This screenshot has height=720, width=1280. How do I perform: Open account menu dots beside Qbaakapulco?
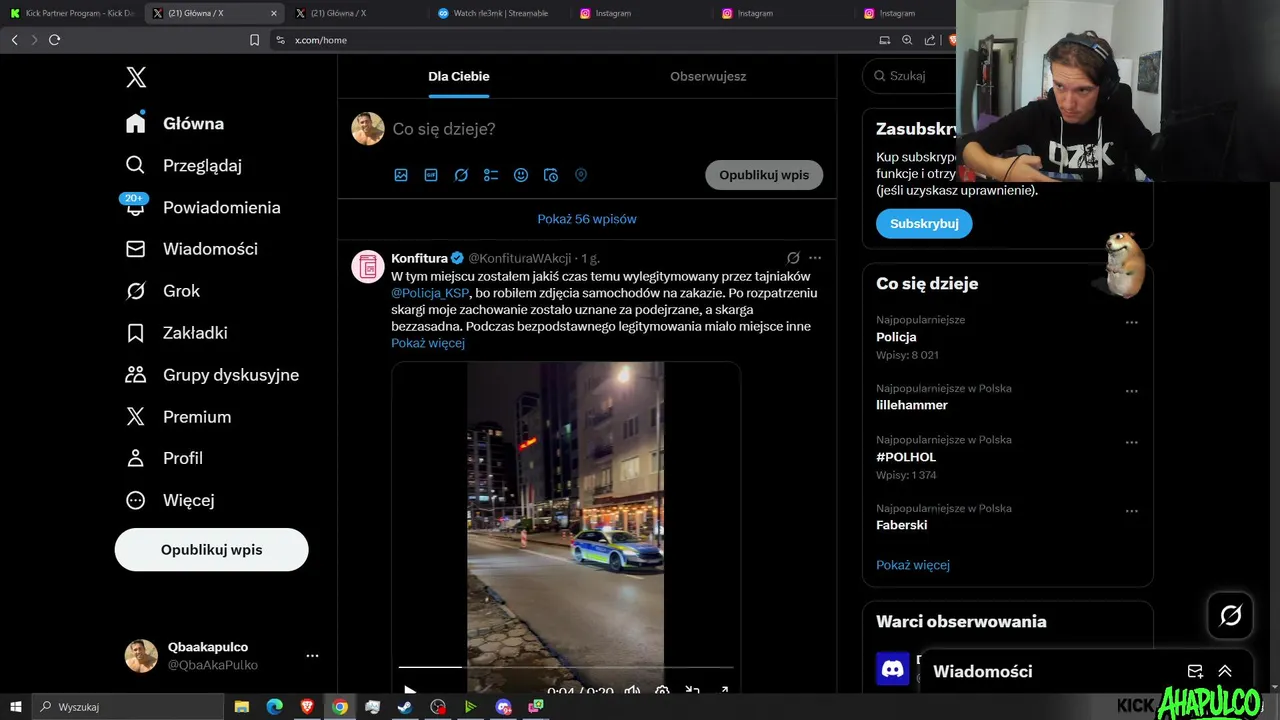tap(312, 656)
